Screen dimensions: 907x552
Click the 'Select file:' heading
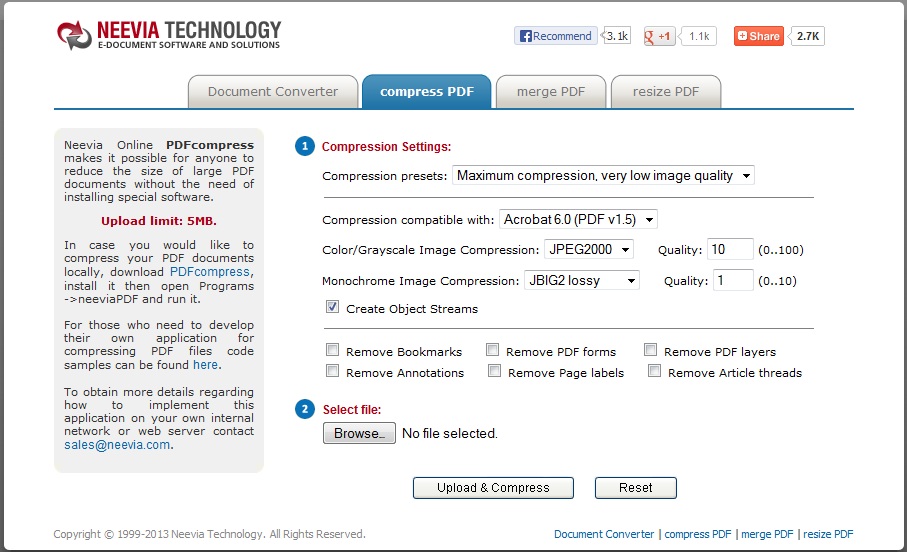click(352, 410)
